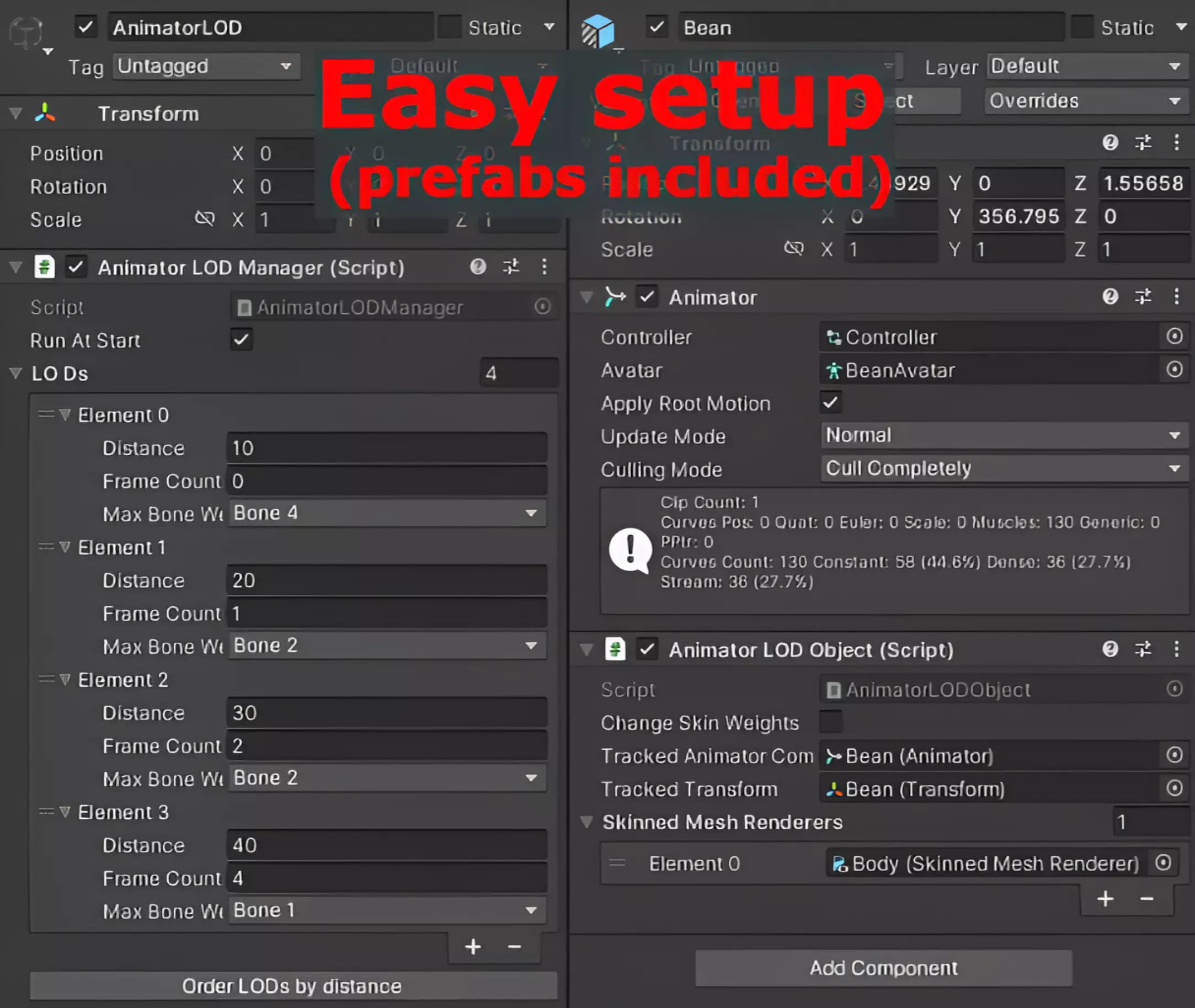This screenshot has height=1008, width=1195.
Task: Click the Bean prefab cube icon
Action: point(598,31)
